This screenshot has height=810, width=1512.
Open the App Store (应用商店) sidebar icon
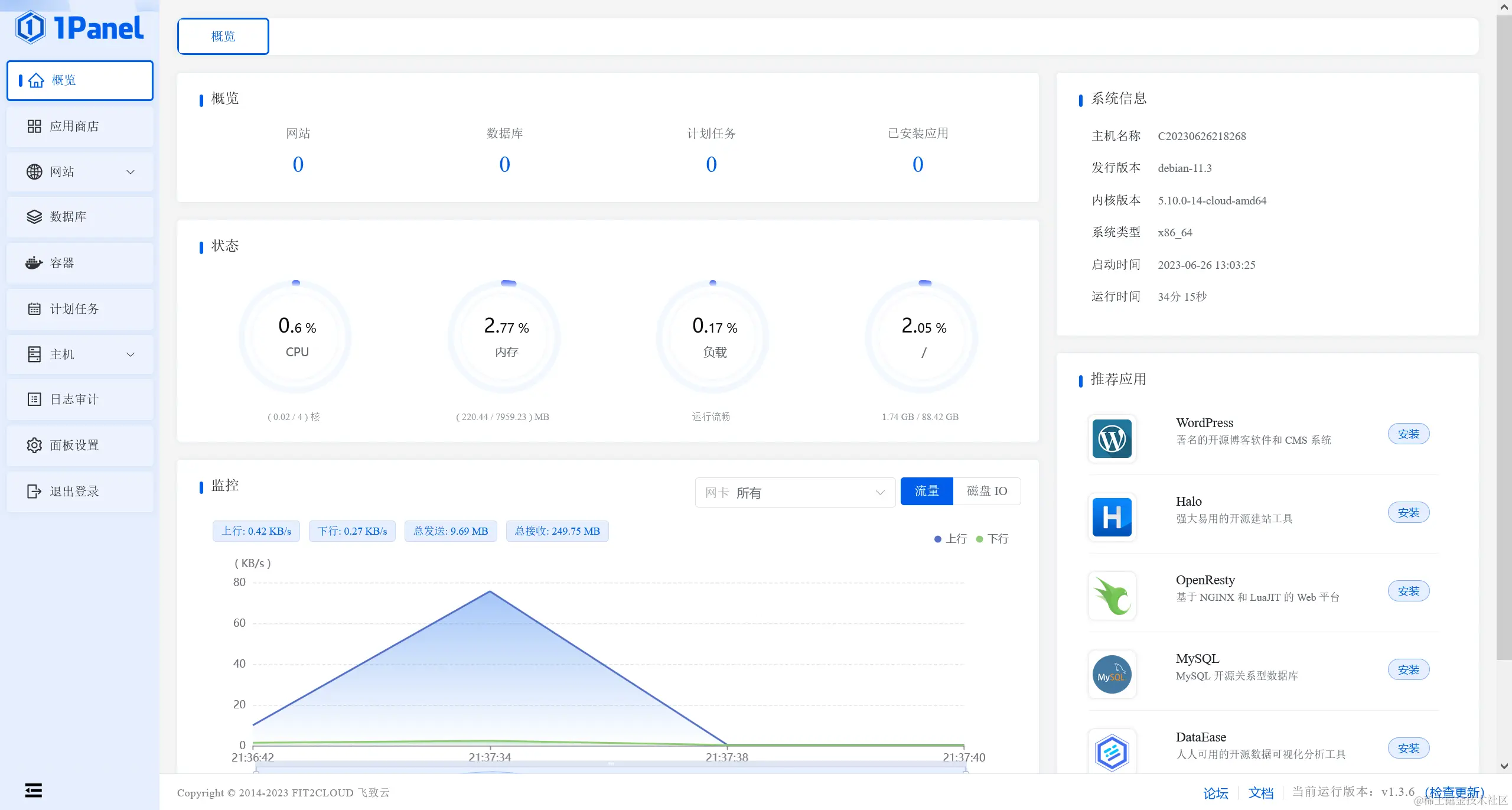(34, 126)
